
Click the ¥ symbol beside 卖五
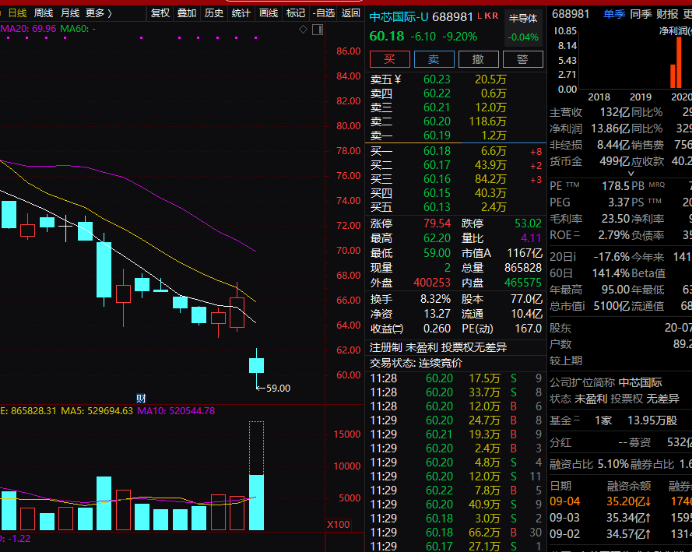click(x=398, y=79)
